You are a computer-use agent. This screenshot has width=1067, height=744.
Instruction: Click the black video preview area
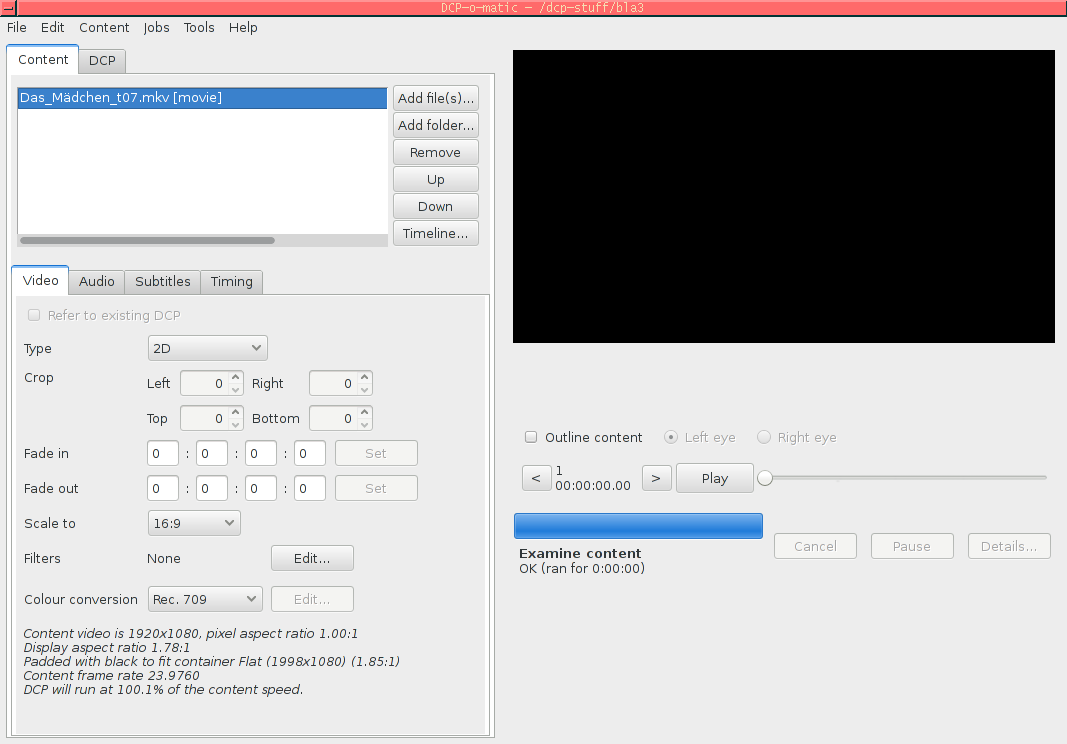[x=784, y=196]
